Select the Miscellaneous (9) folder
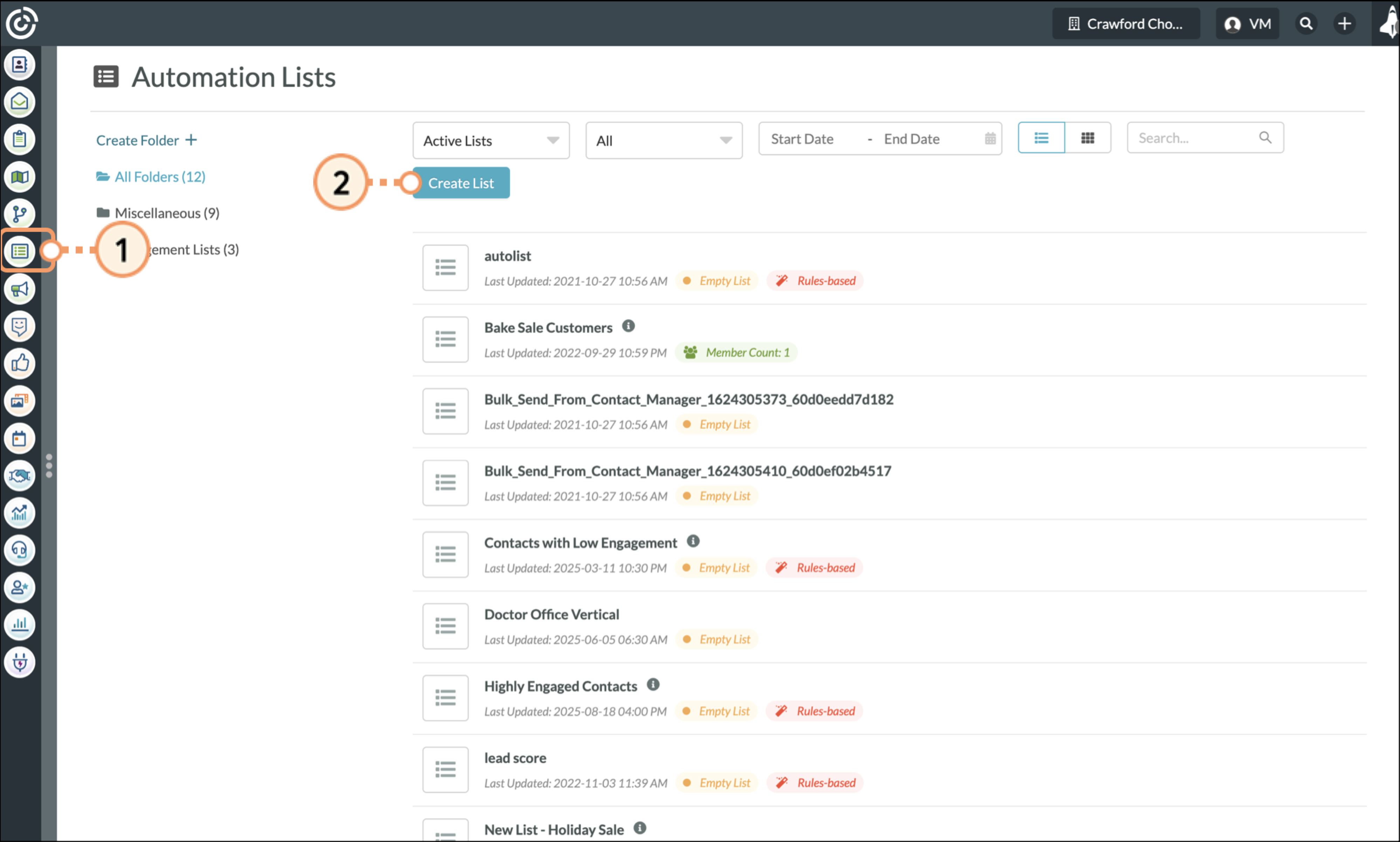The width and height of the screenshot is (1400, 842). (x=166, y=213)
